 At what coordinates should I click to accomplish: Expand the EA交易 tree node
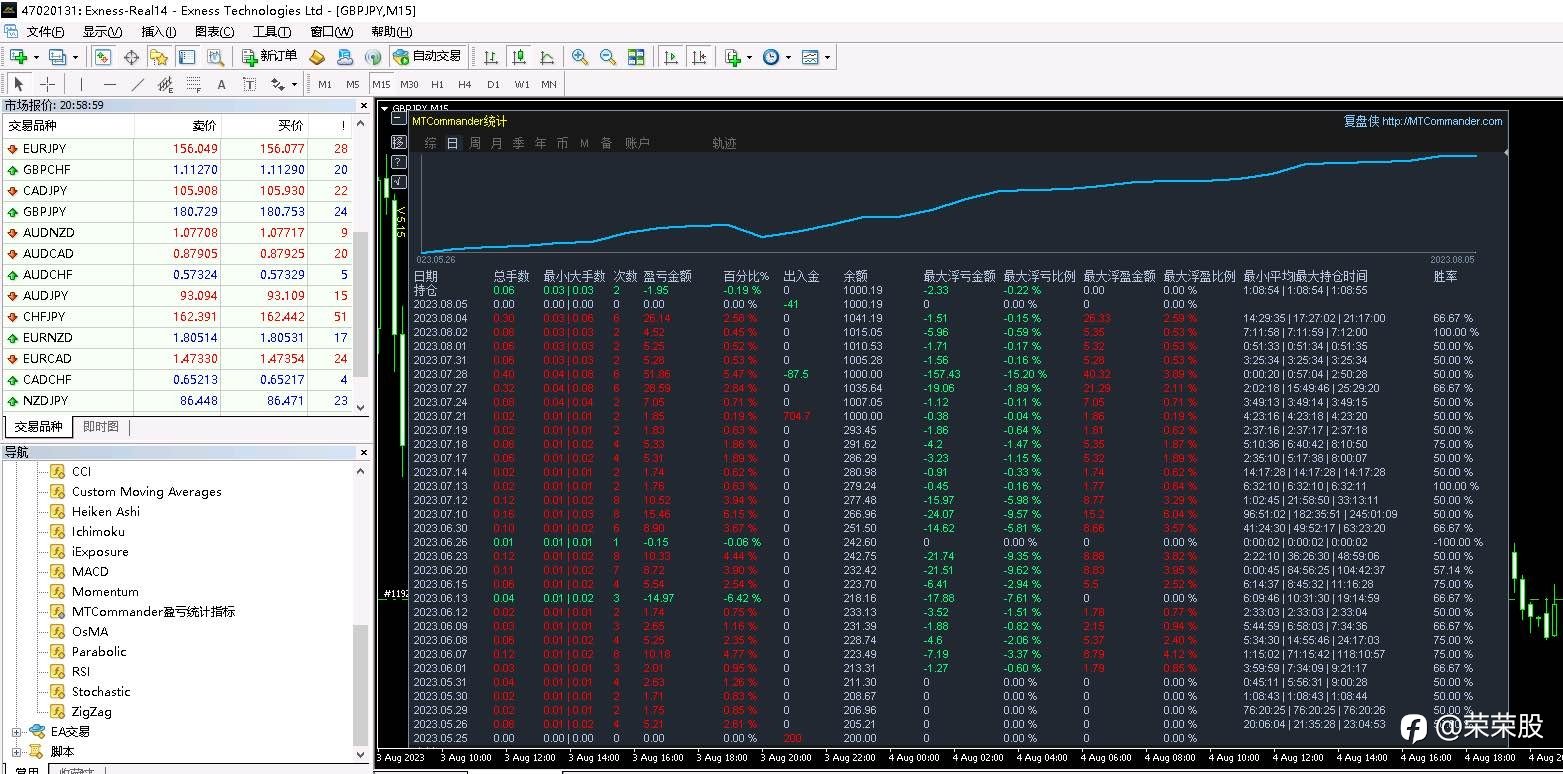[16, 731]
